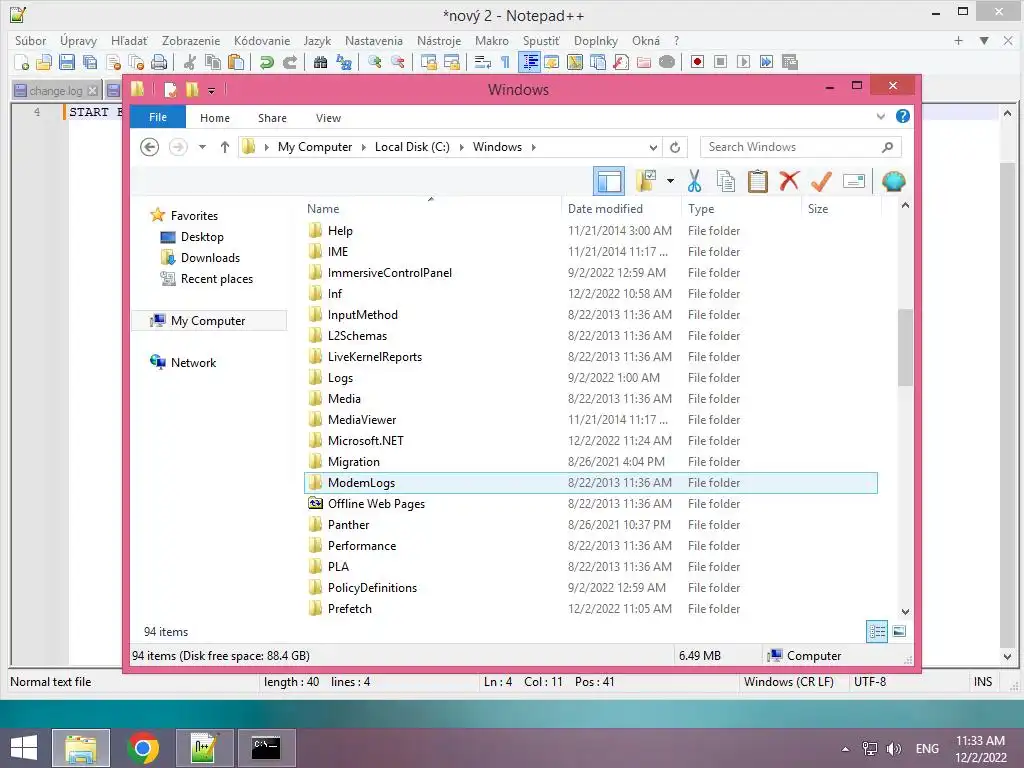Click the Search Windows input field
1024x768 pixels.
pyautogui.click(x=801, y=147)
